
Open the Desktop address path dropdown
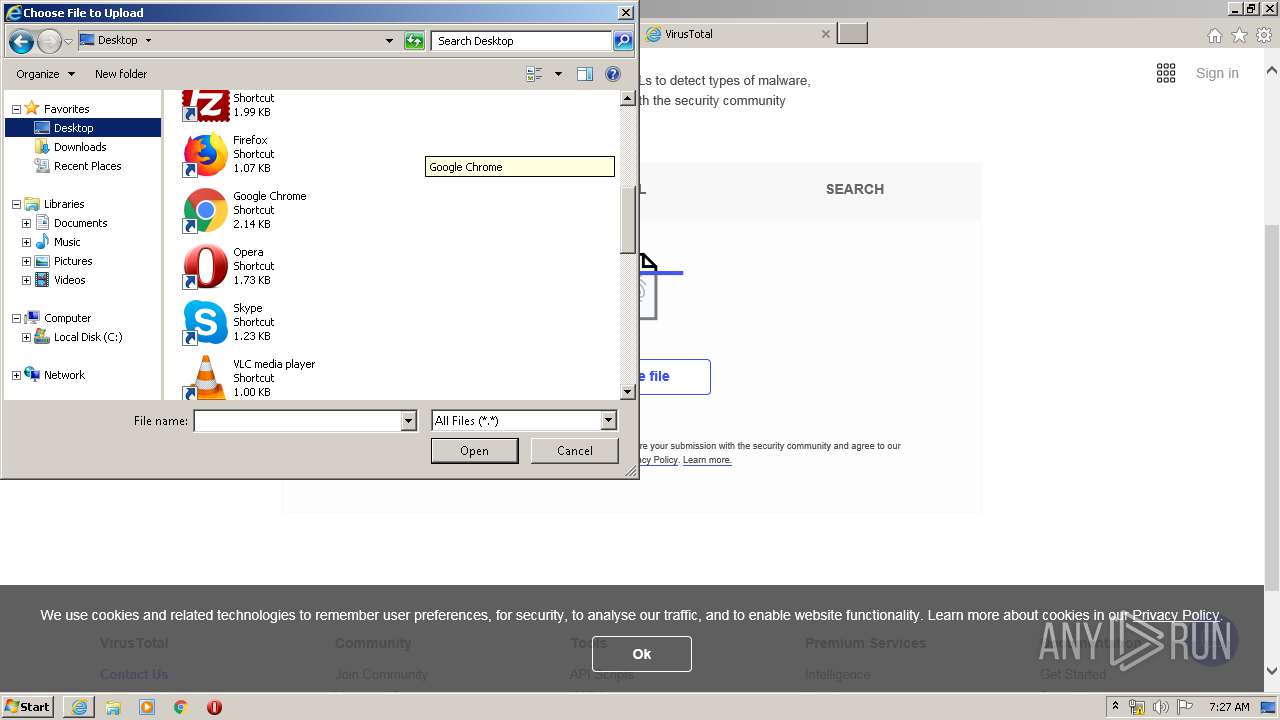coord(148,41)
